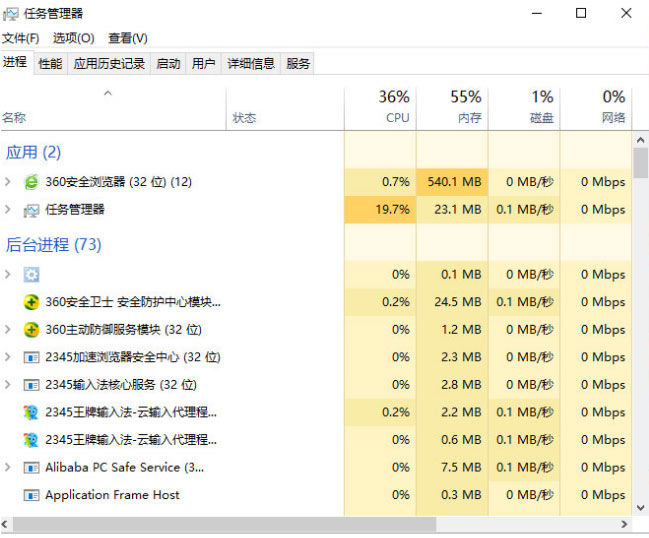
Task: Click the sort arrow above 名称 column
Action: pos(108,94)
